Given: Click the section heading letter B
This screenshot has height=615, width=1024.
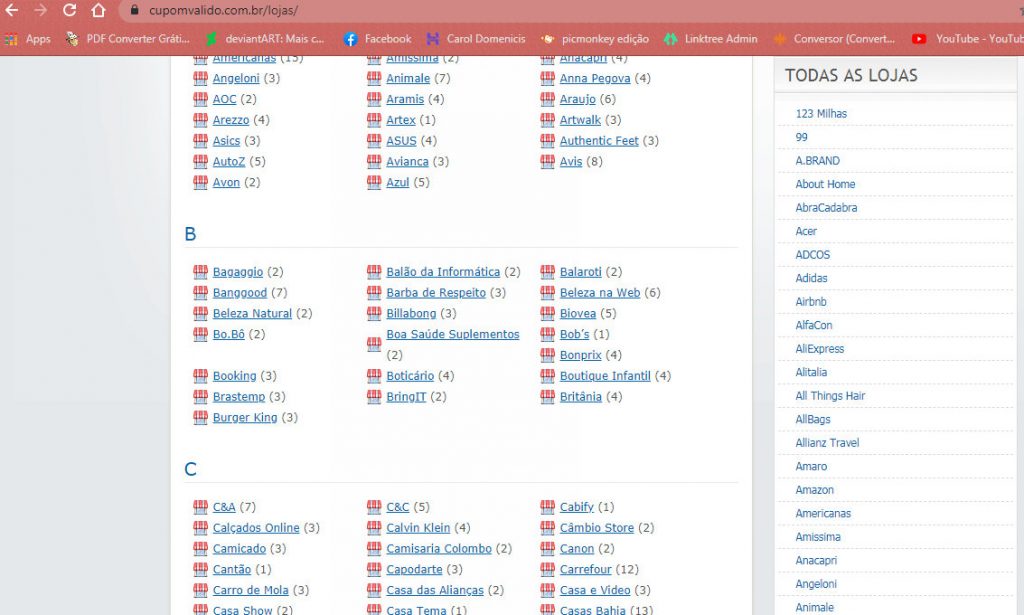Looking at the screenshot, I should pyautogui.click(x=190, y=234).
